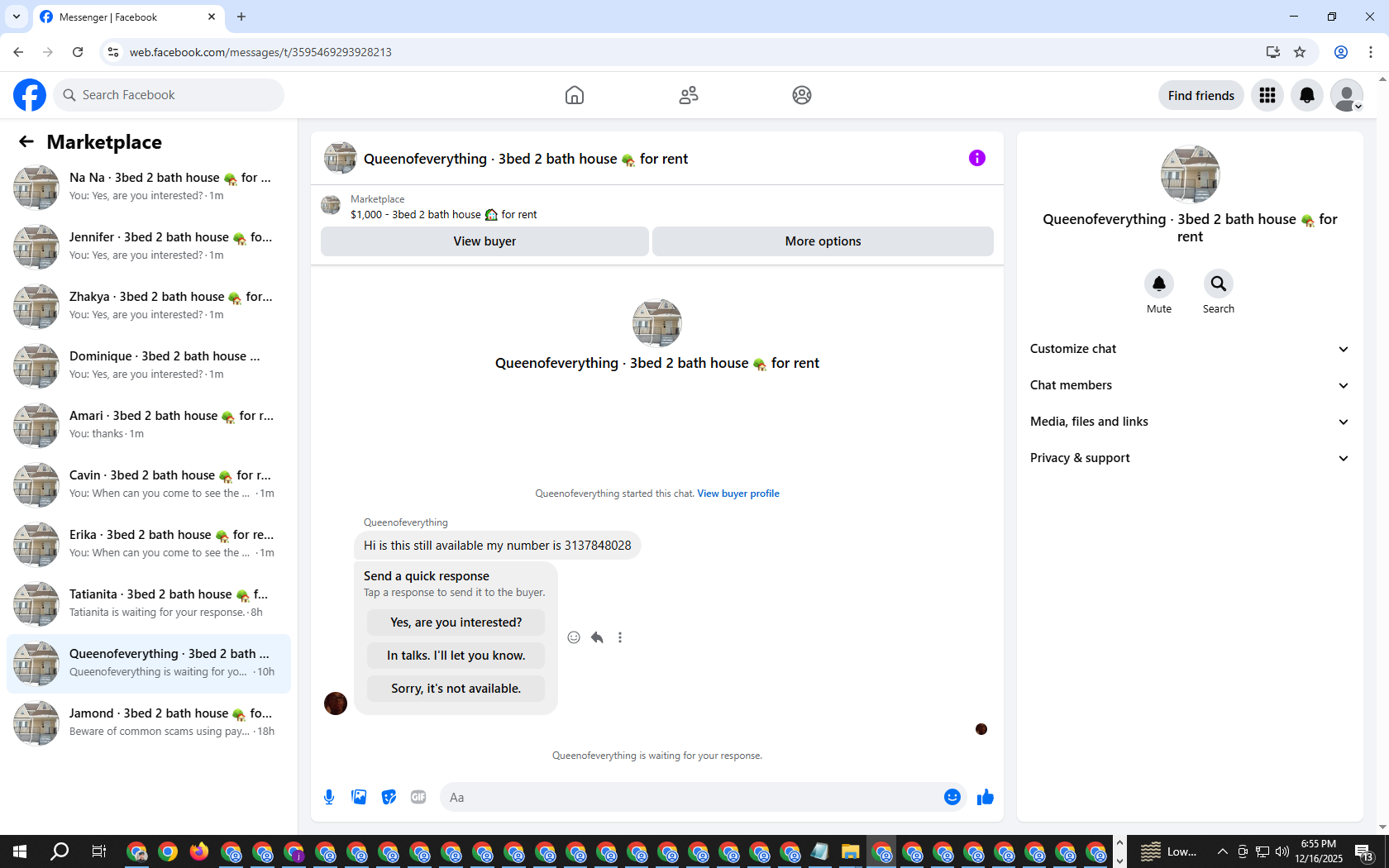1389x868 pixels.
Task: Open the Cavin conversation
Action: 149,484
